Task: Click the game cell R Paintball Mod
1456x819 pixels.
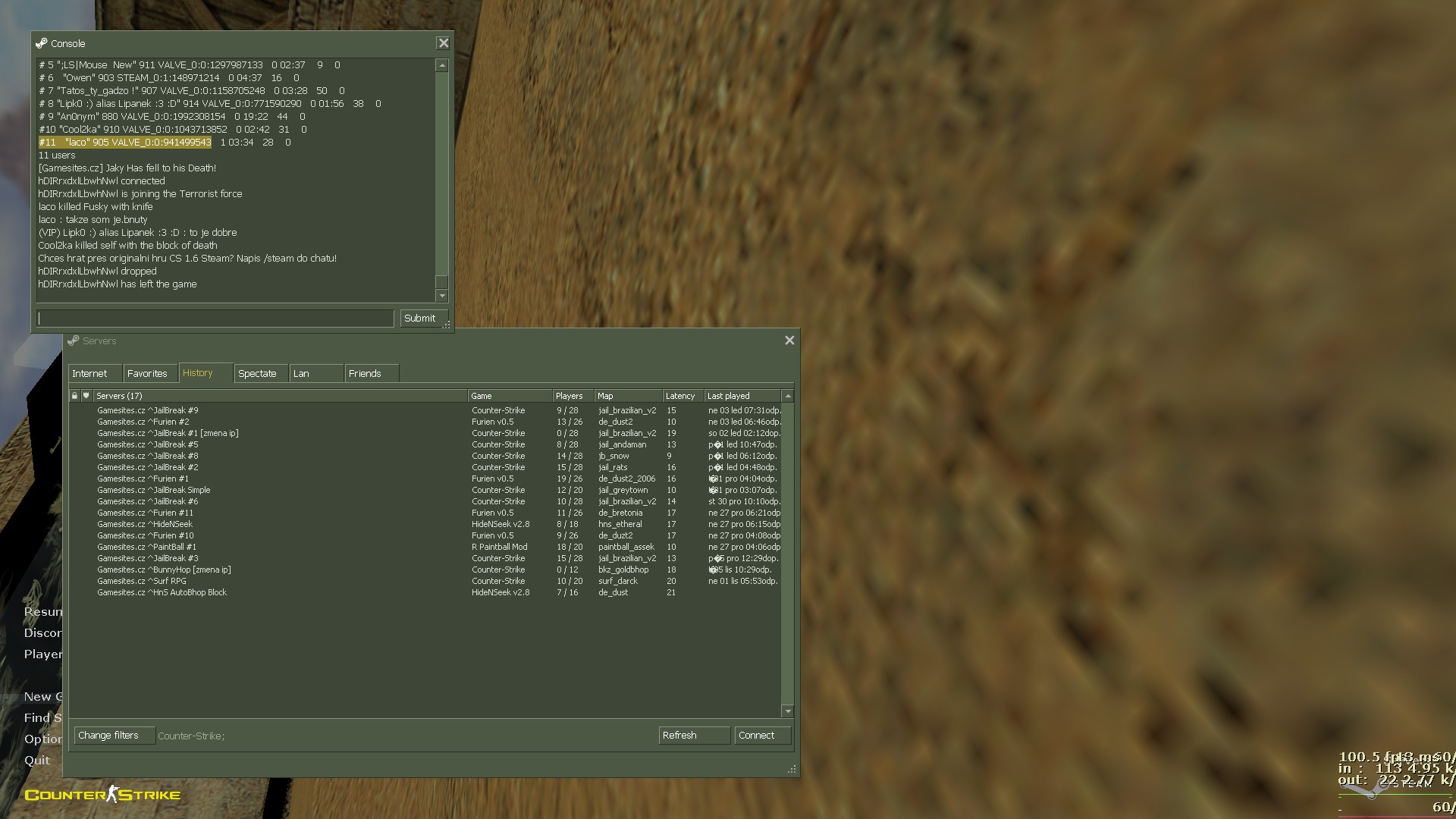Action: click(x=500, y=547)
